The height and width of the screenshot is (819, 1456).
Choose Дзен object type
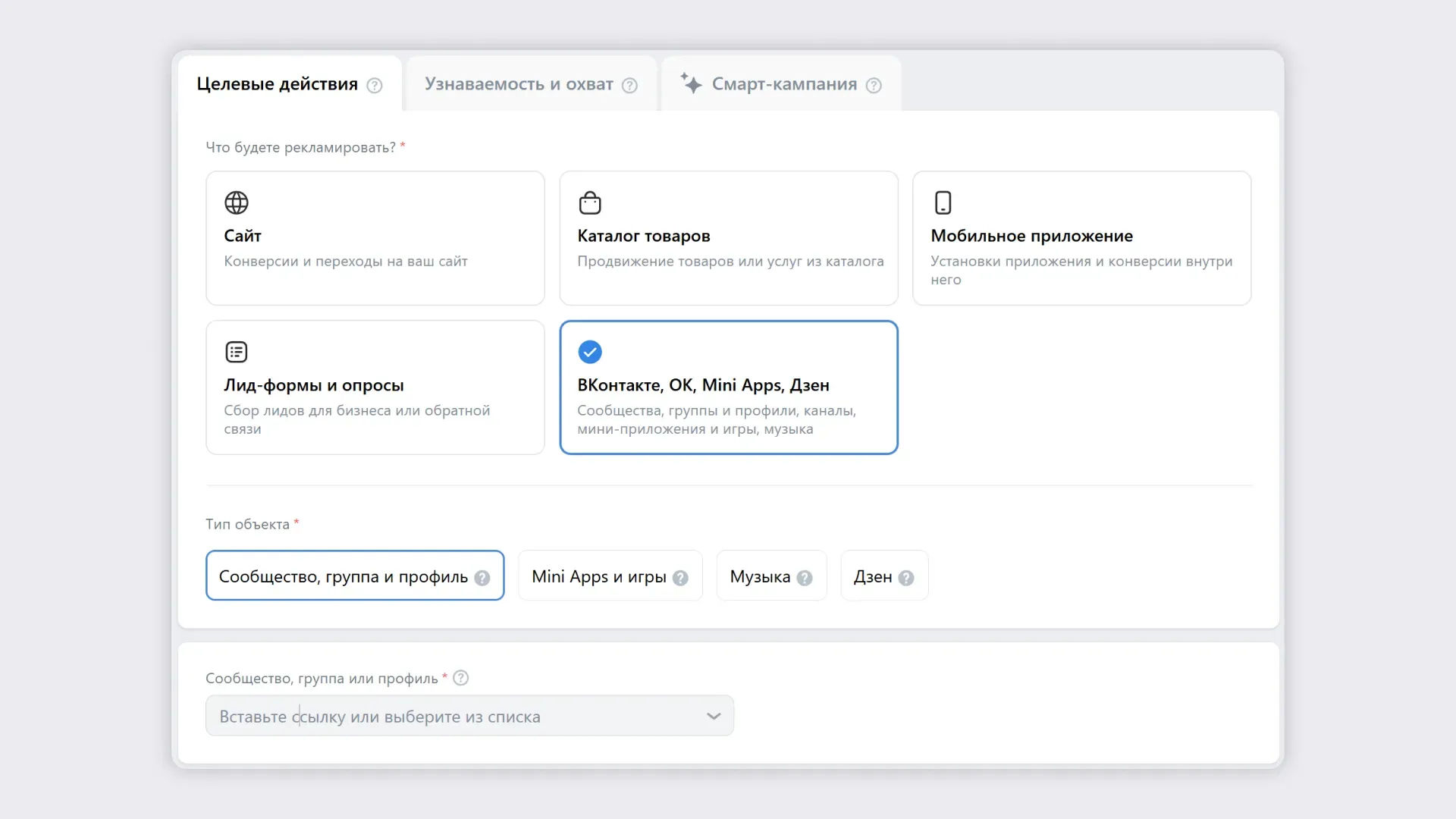(x=874, y=576)
